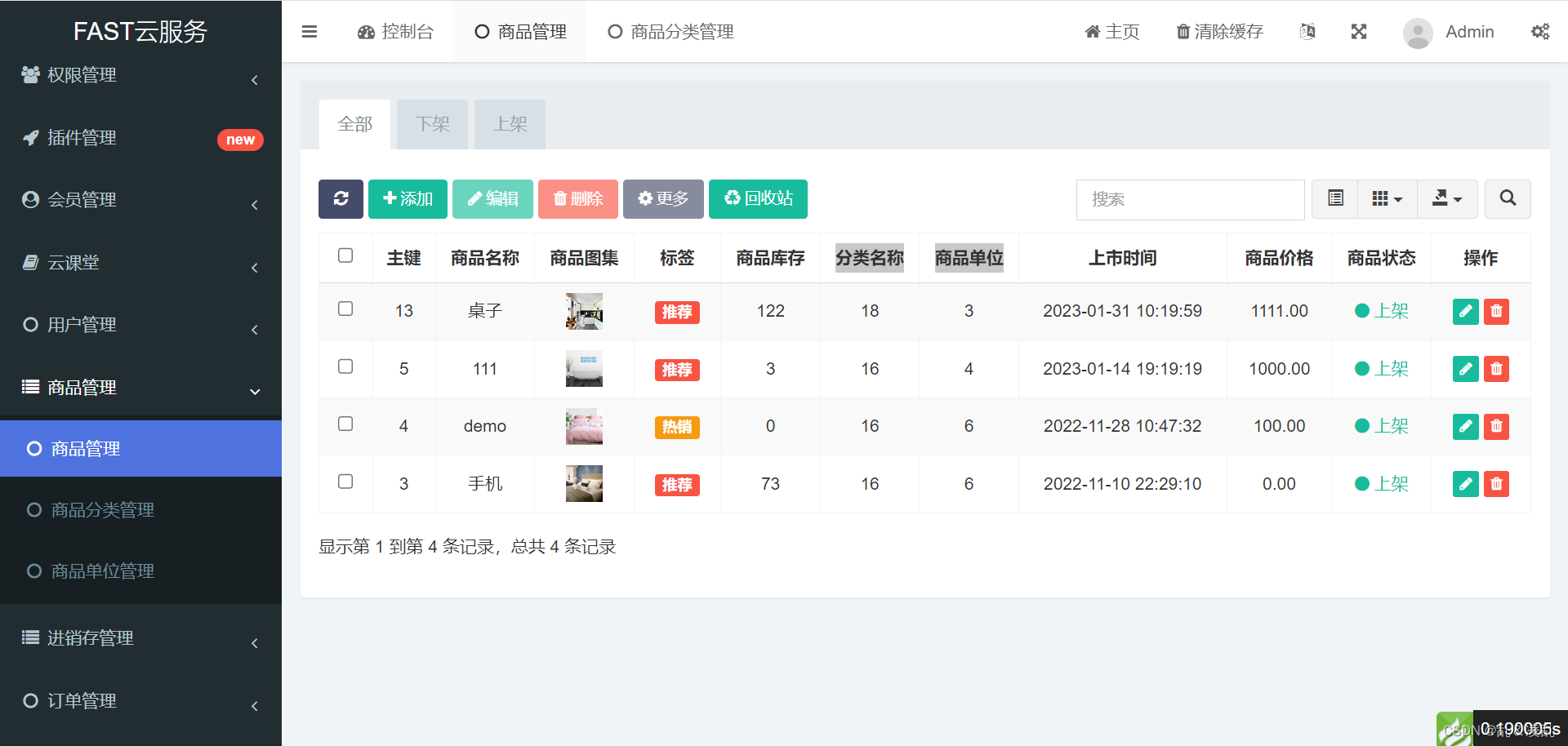Open the column visibility dropdown
1568x746 pixels.
(1386, 198)
